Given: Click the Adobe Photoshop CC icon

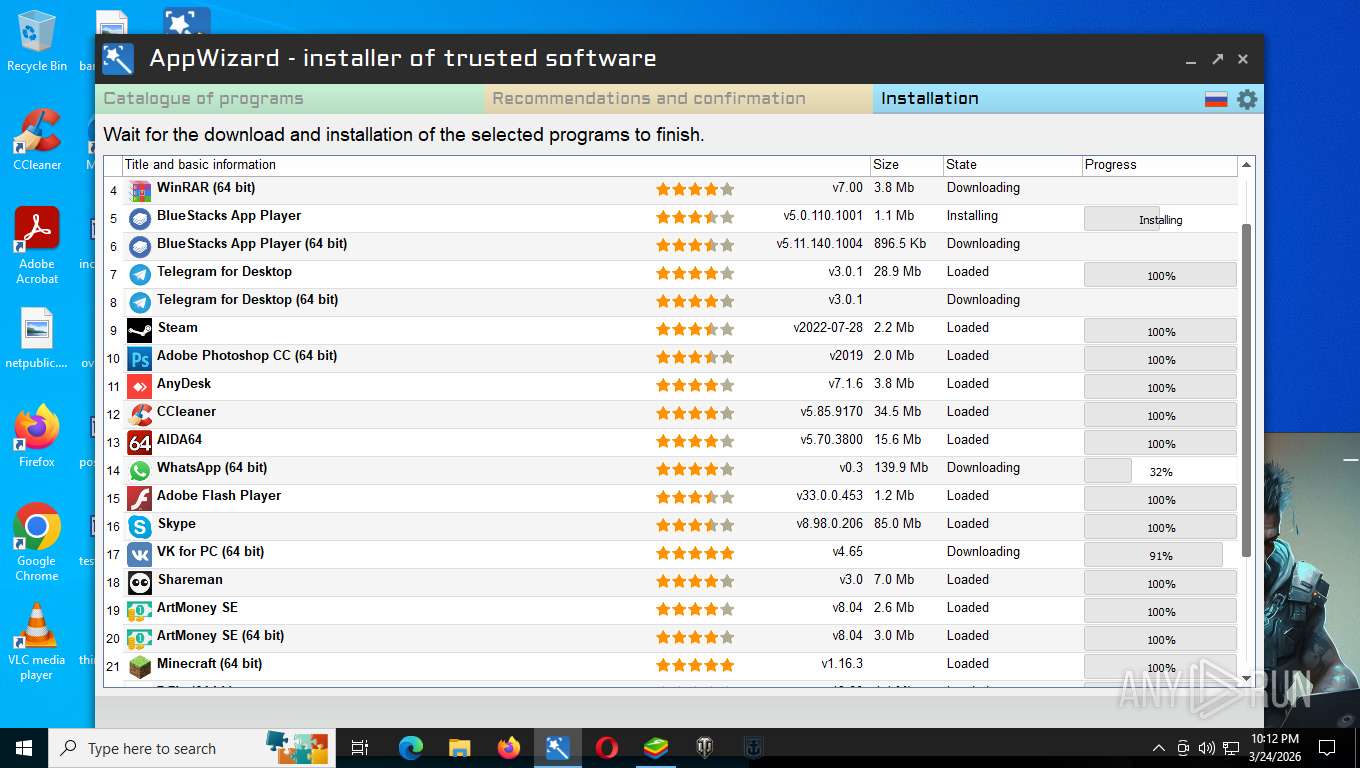Looking at the screenshot, I should 140,358.
